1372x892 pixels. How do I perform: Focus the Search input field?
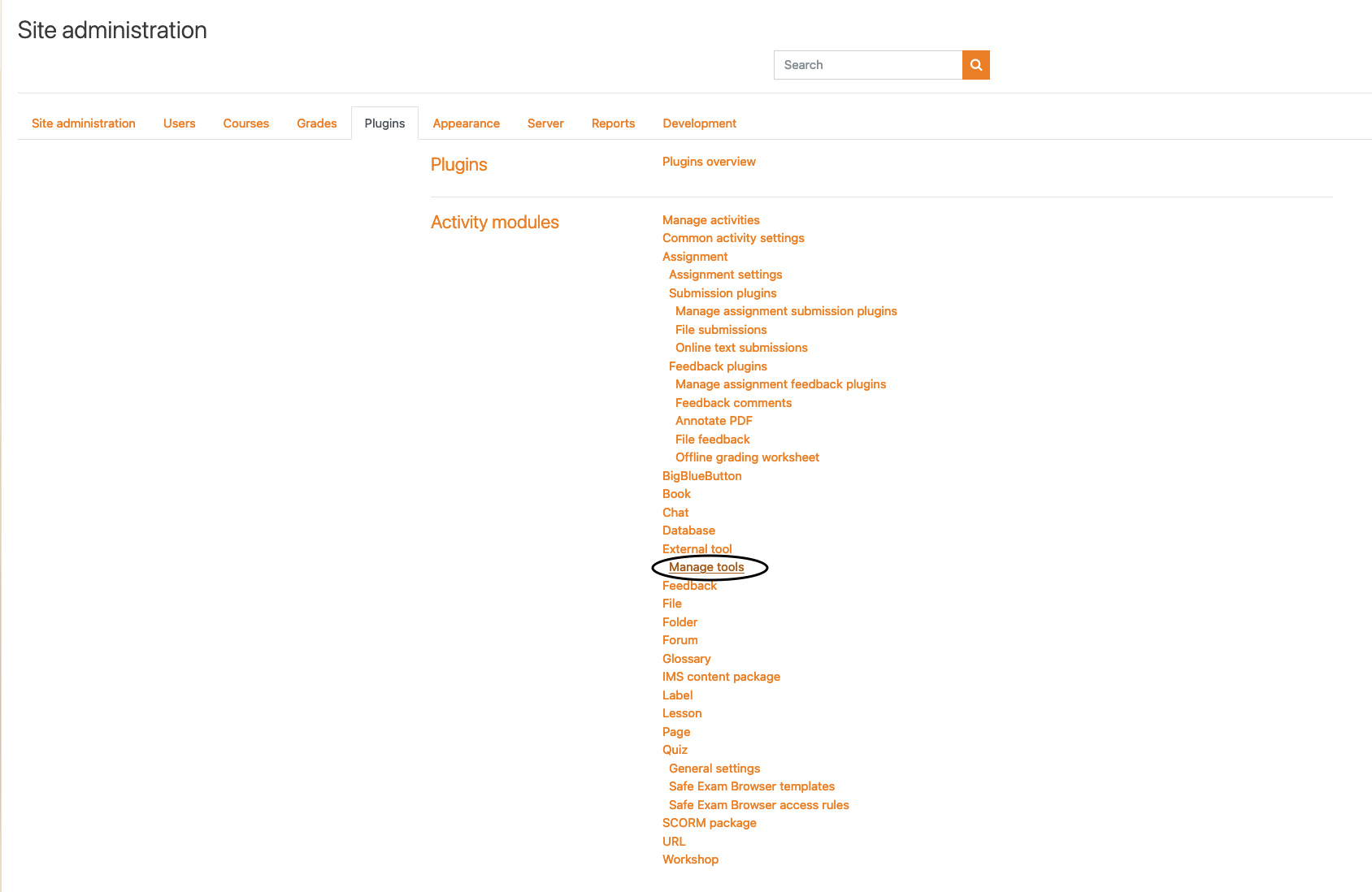(867, 65)
